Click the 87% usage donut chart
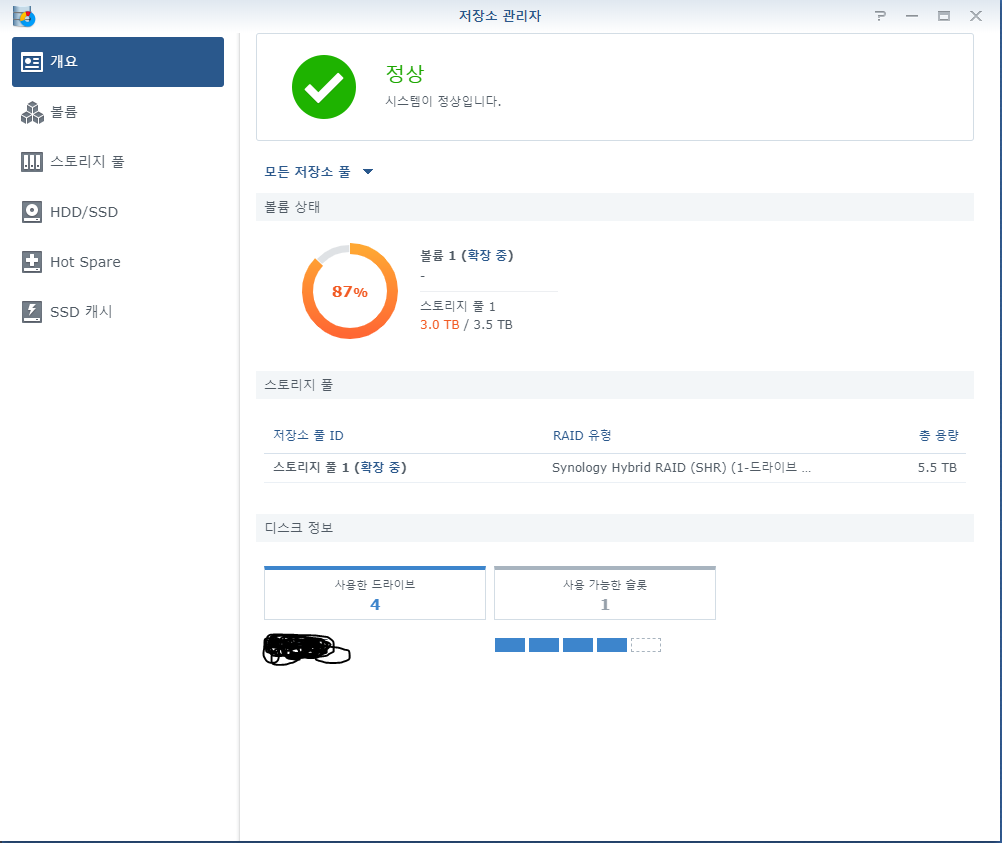This screenshot has height=843, width=1002. 350,291
